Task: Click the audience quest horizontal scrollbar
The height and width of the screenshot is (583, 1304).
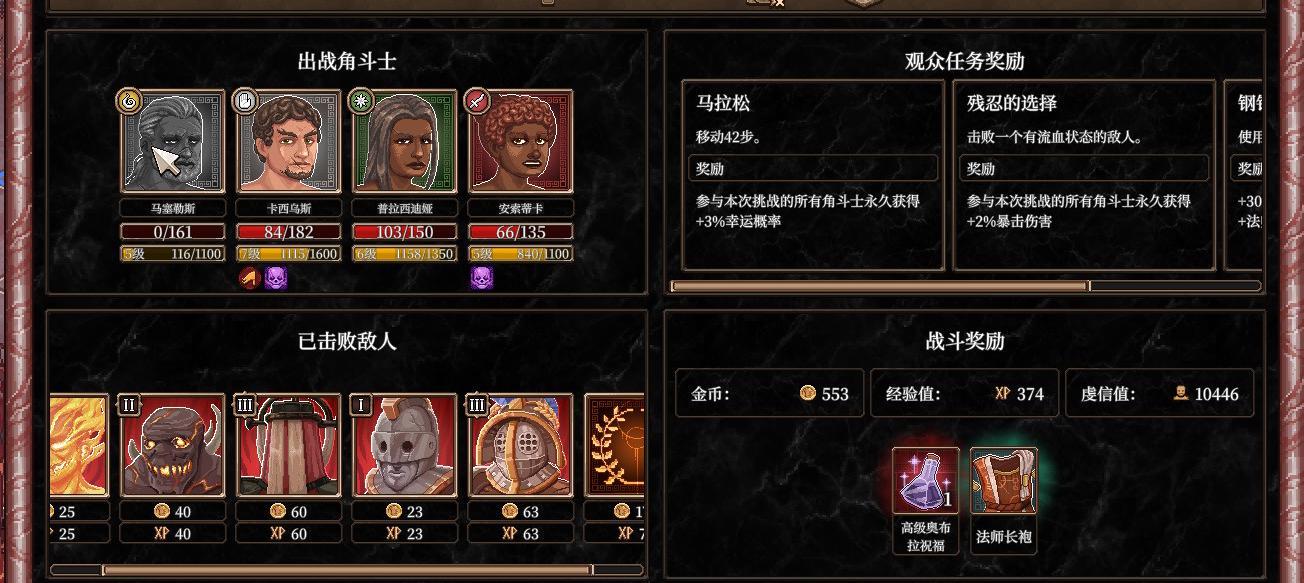Action: tap(880, 286)
